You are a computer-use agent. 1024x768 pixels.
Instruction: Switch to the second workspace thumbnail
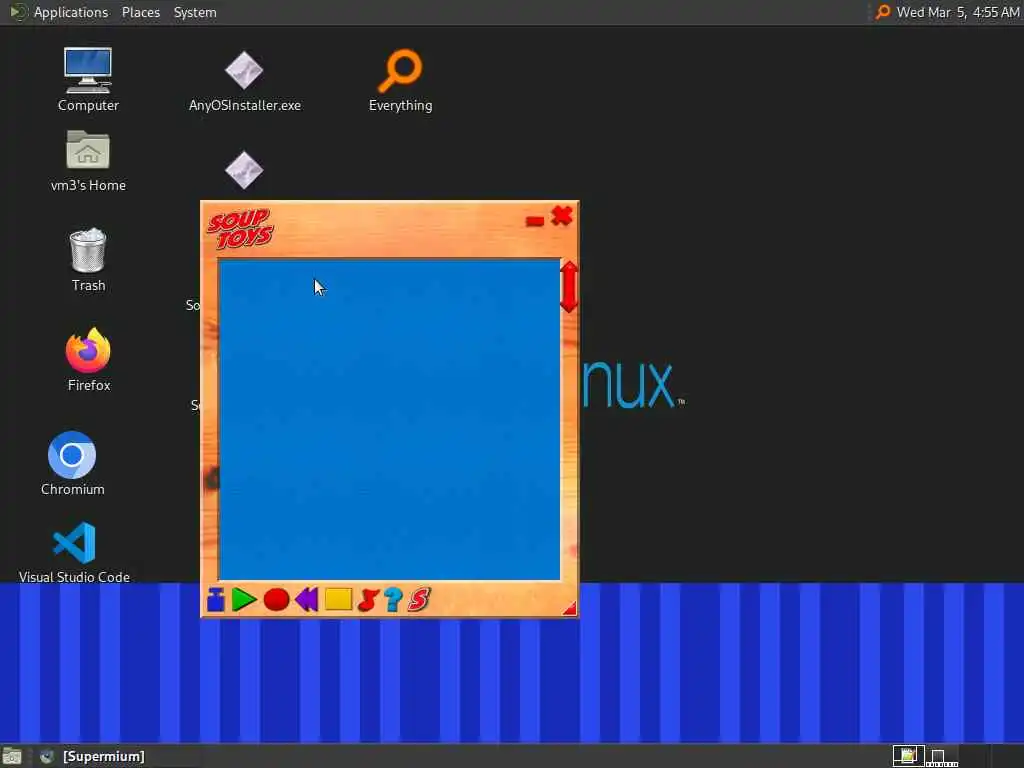tap(942, 756)
